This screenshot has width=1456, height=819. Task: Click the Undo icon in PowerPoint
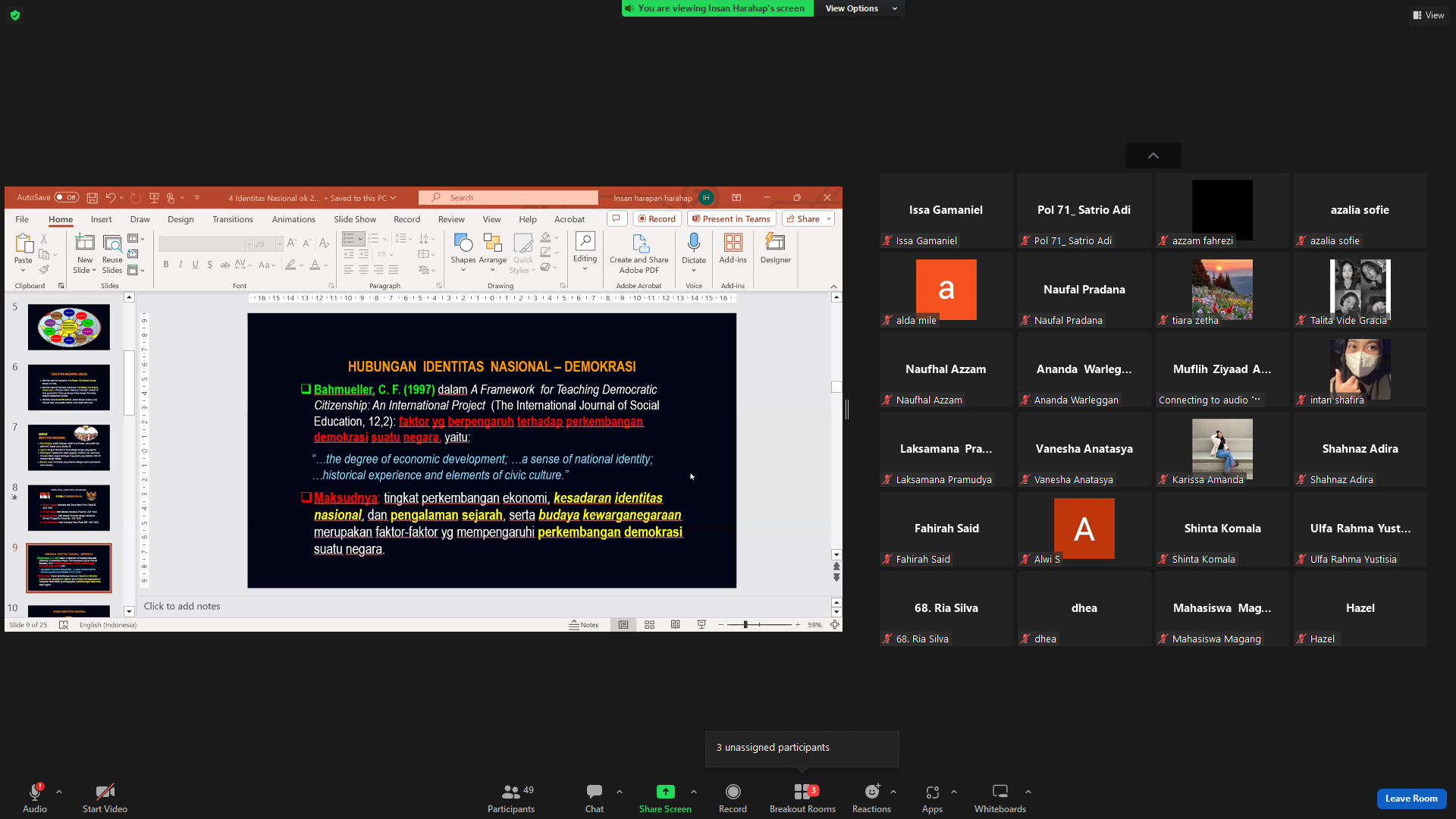click(x=111, y=198)
